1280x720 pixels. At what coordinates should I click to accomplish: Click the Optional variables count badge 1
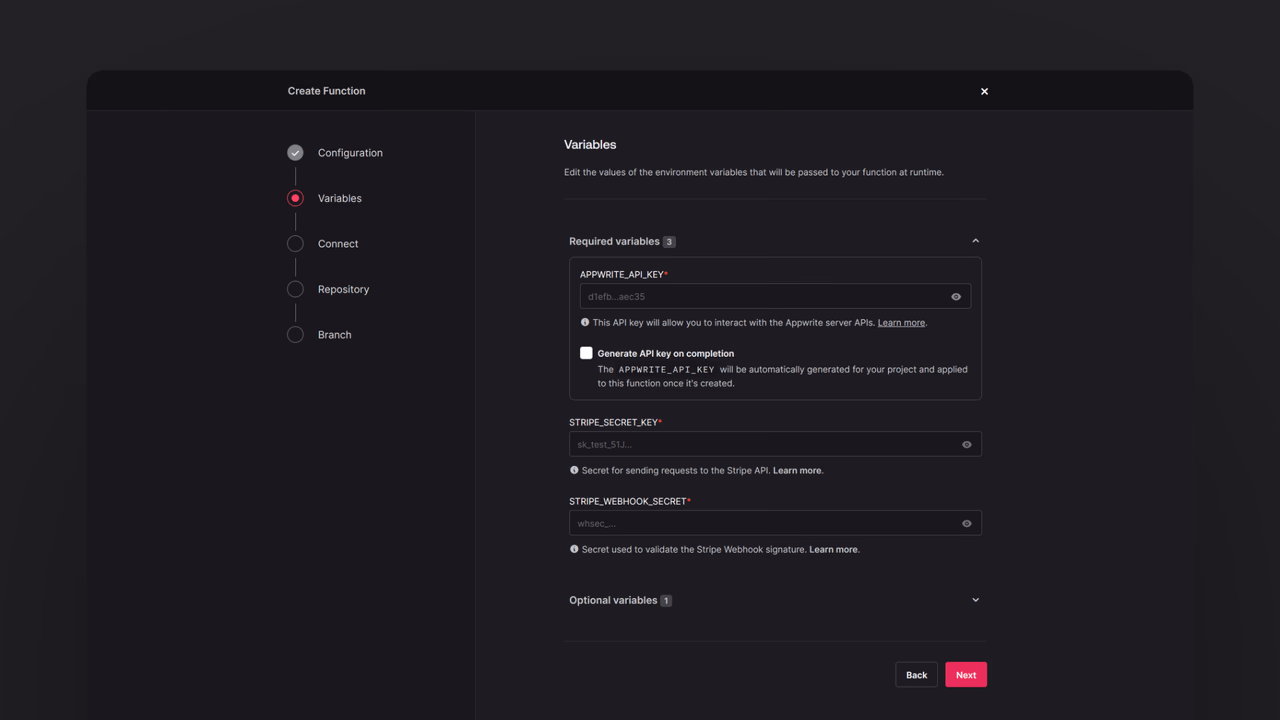(666, 601)
